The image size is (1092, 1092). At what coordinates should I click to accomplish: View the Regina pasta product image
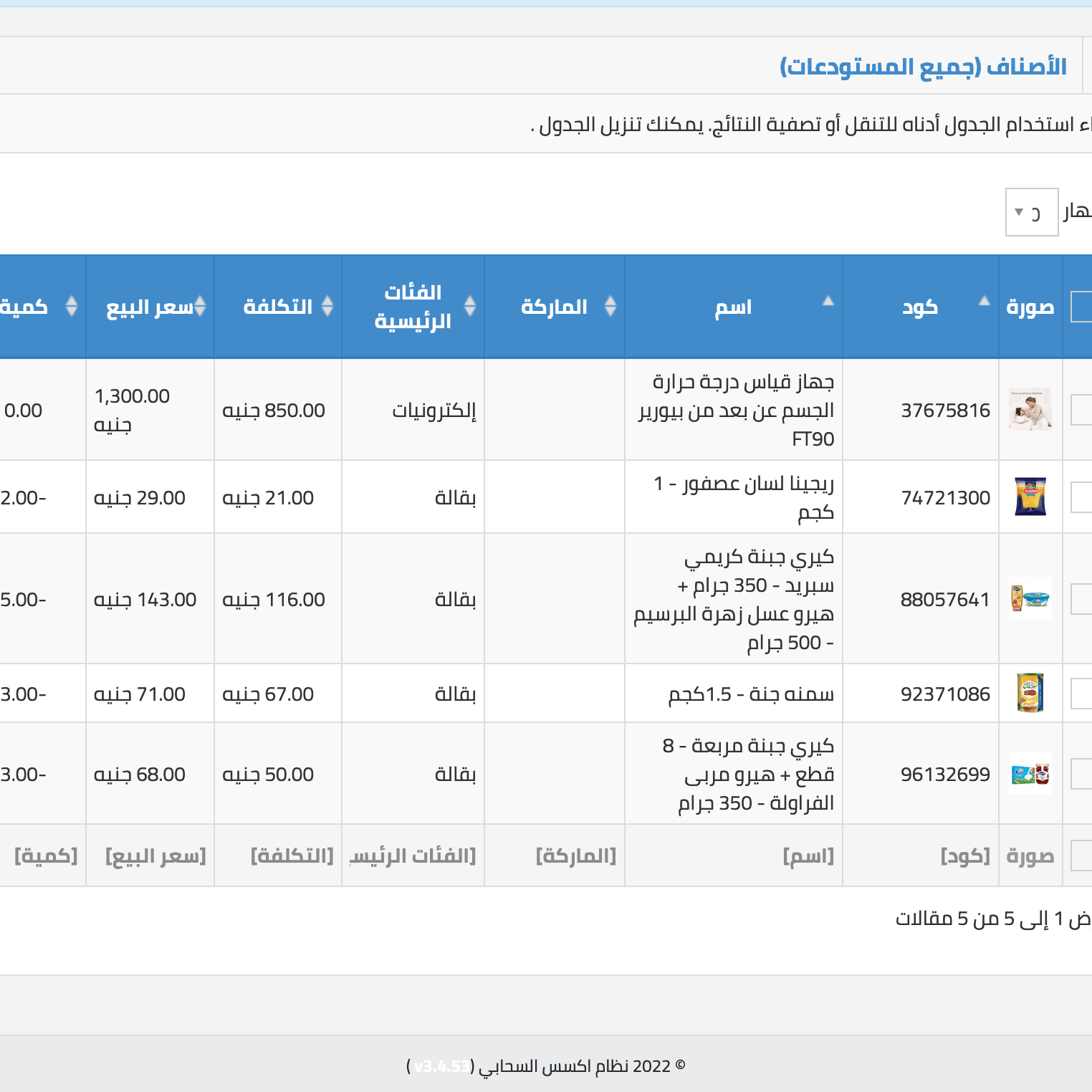(x=1030, y=497)
